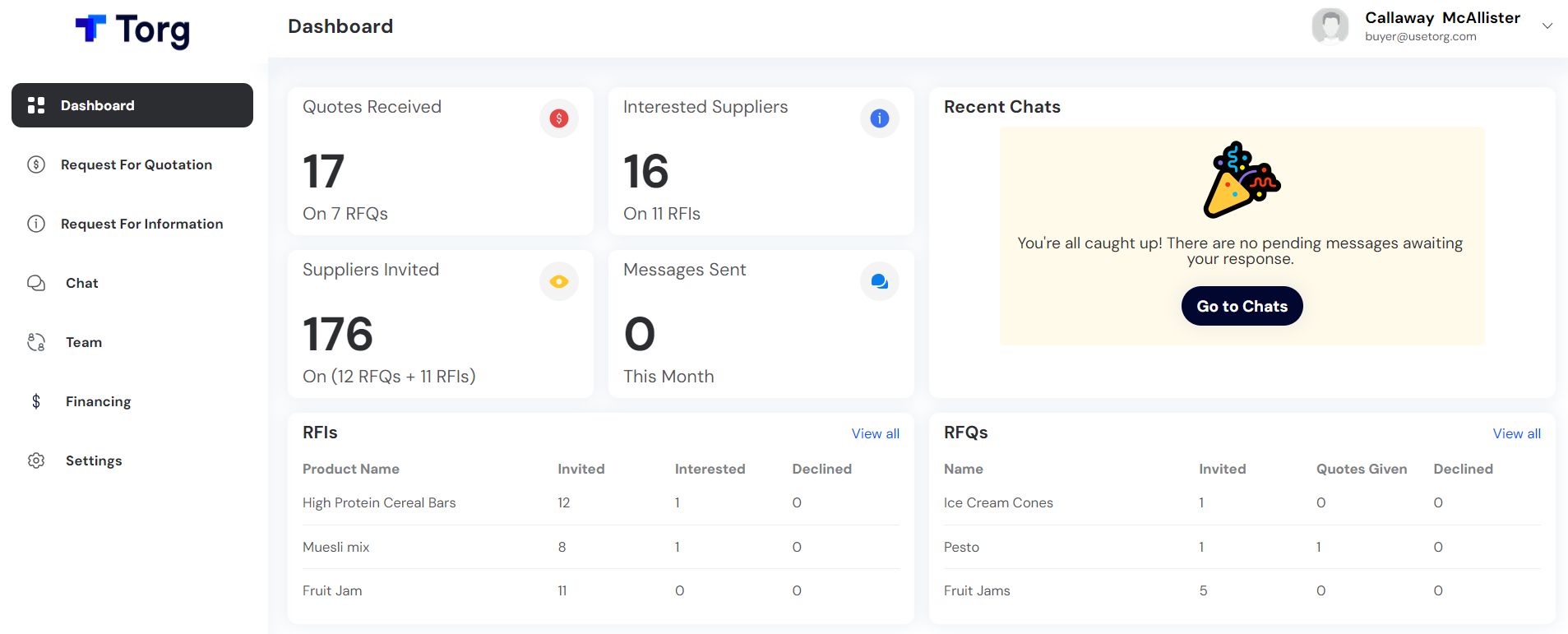Screen dimensions: 1568x634
Task: Click the blue chat Messages Sent icon
Action: [x=879, y=281]
